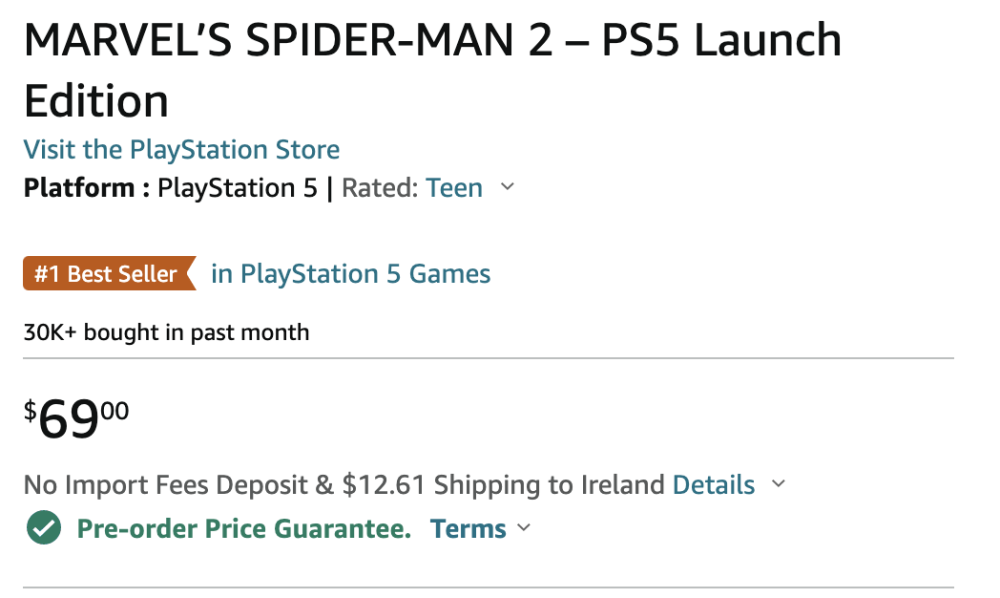
Task: Expand the chevron next to Terms
Action: click(524, 529)
